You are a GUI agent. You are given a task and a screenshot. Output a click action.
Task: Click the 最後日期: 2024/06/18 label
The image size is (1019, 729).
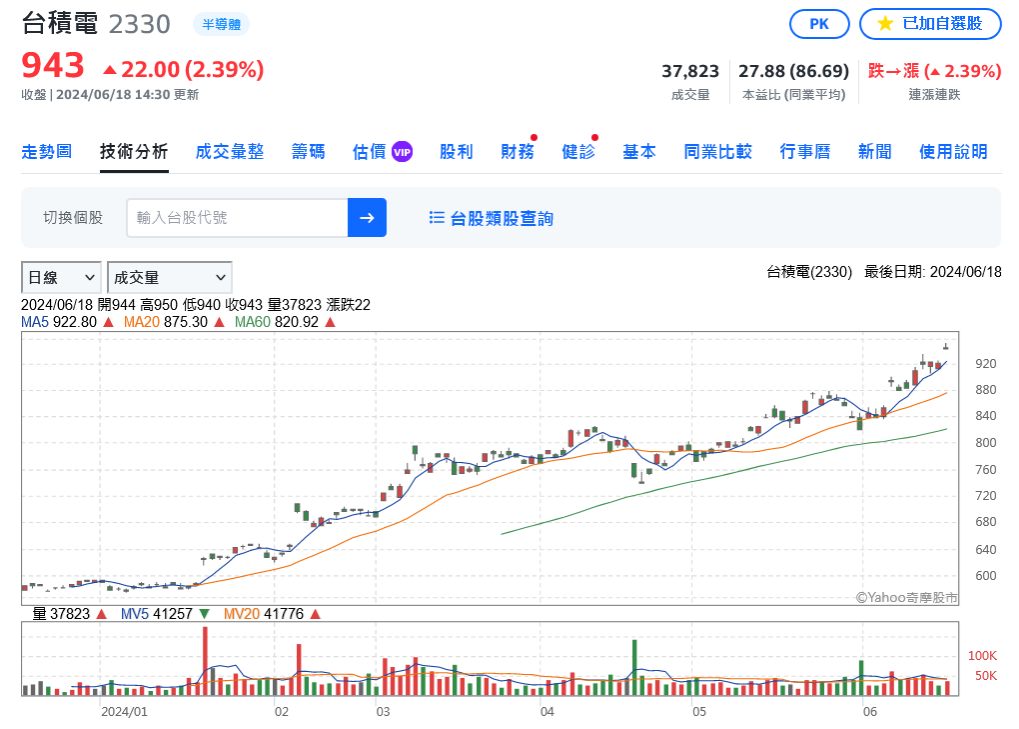pos(933,272)
